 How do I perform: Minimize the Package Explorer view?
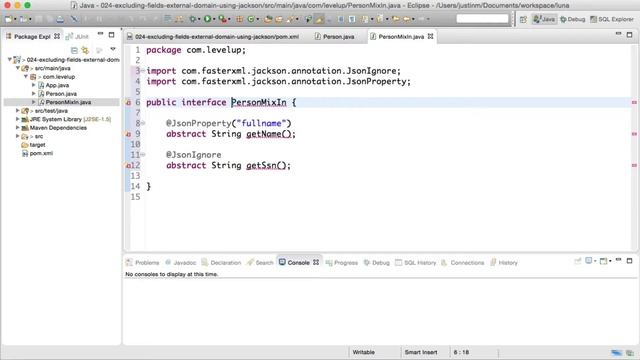point(100,34)
